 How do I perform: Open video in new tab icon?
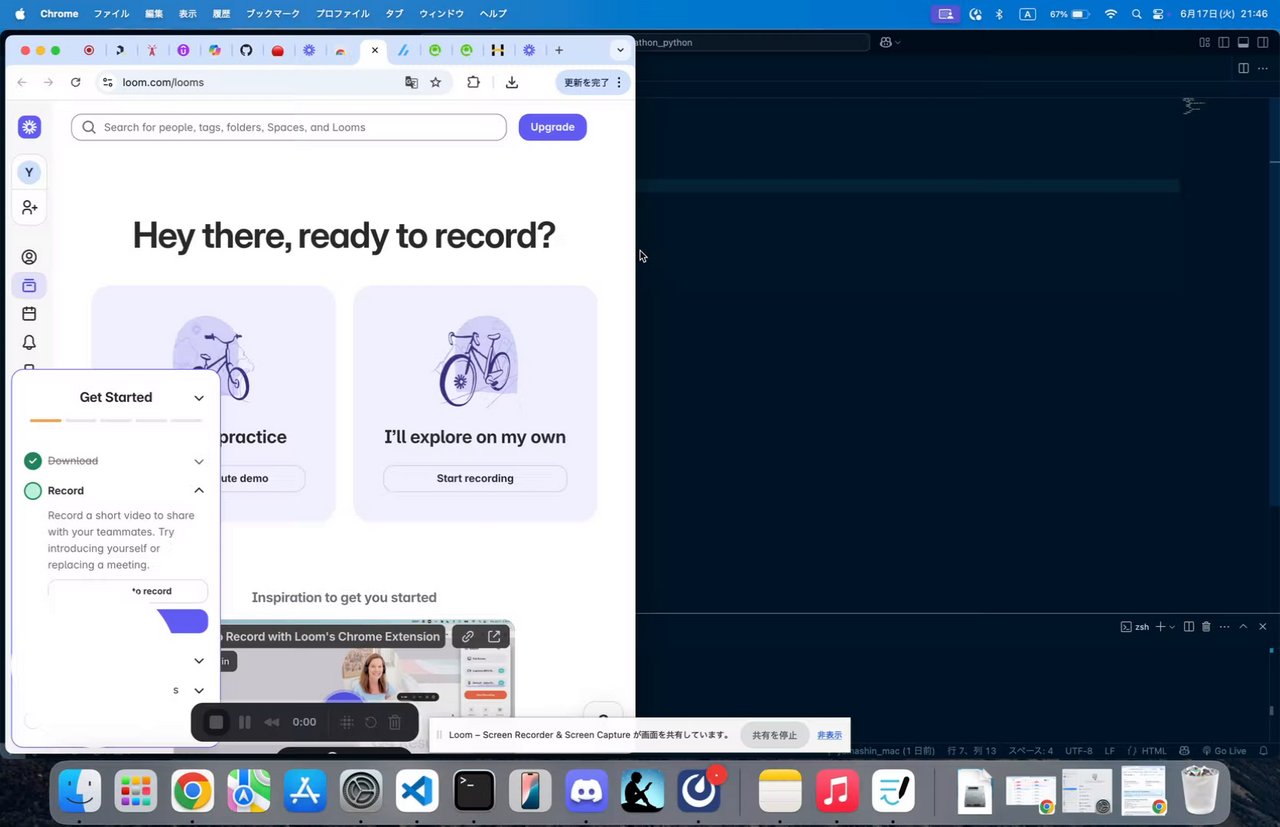pos(494,636)
